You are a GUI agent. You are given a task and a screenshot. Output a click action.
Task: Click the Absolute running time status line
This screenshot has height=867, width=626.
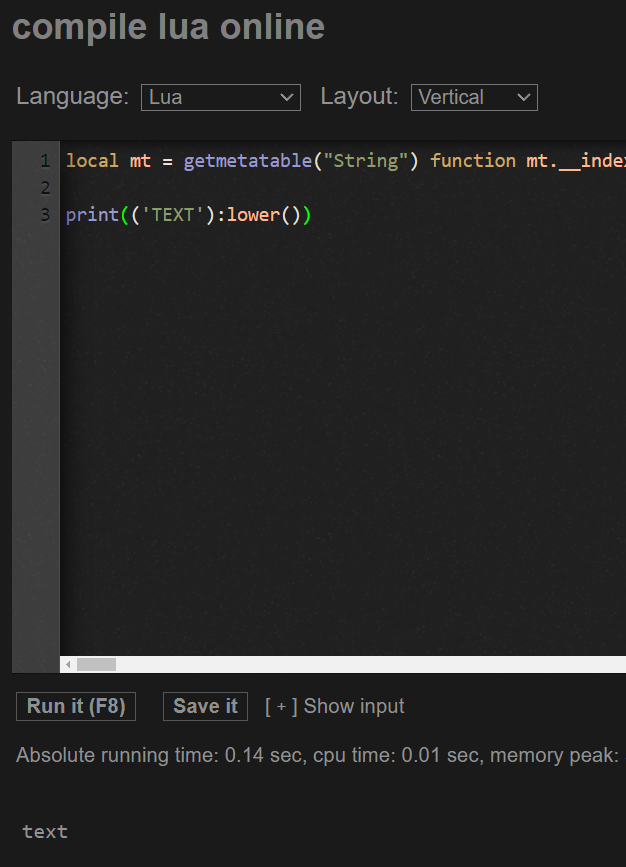click(x=317, y=755)
